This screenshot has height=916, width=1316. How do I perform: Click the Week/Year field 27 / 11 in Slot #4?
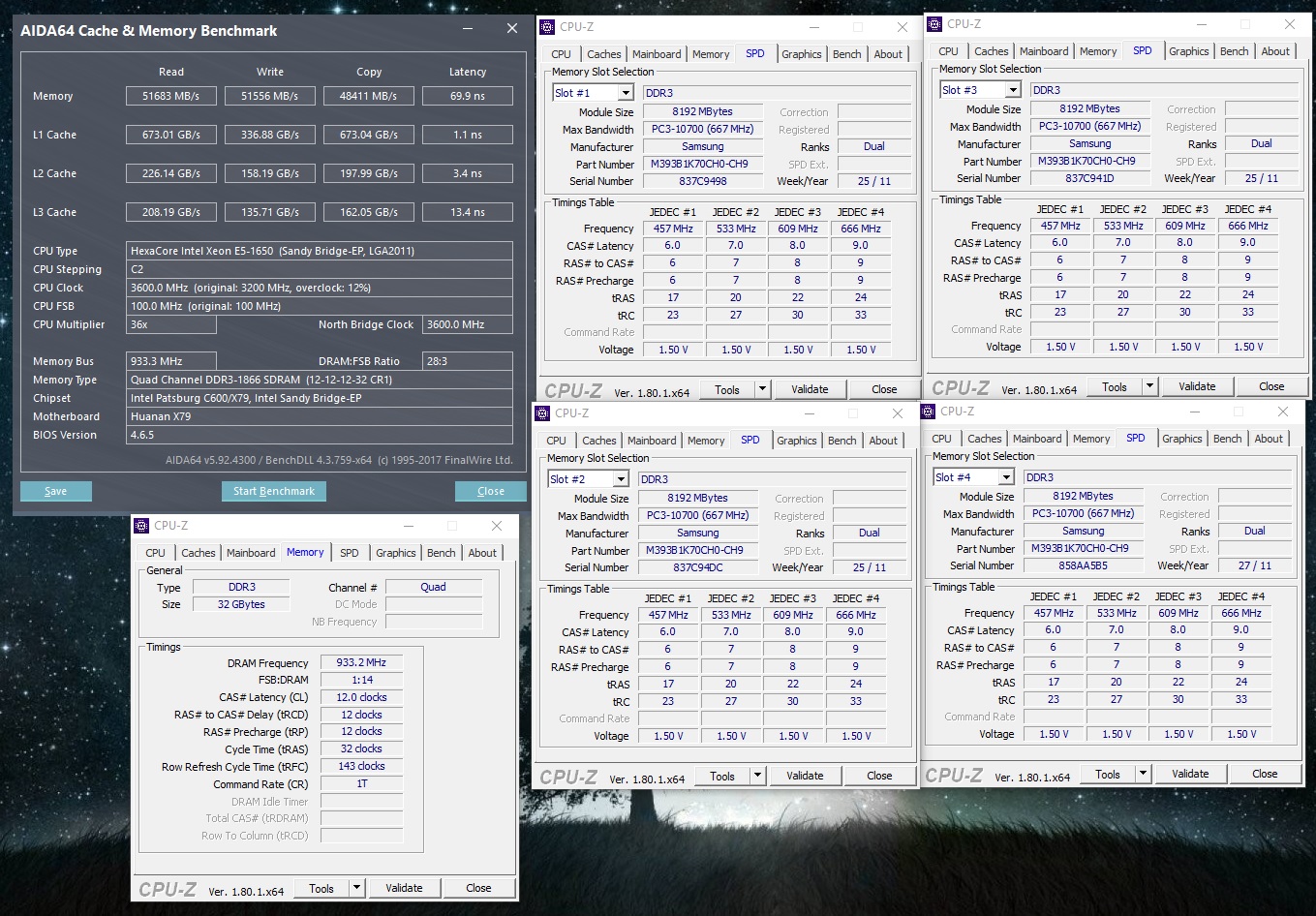1255,565
